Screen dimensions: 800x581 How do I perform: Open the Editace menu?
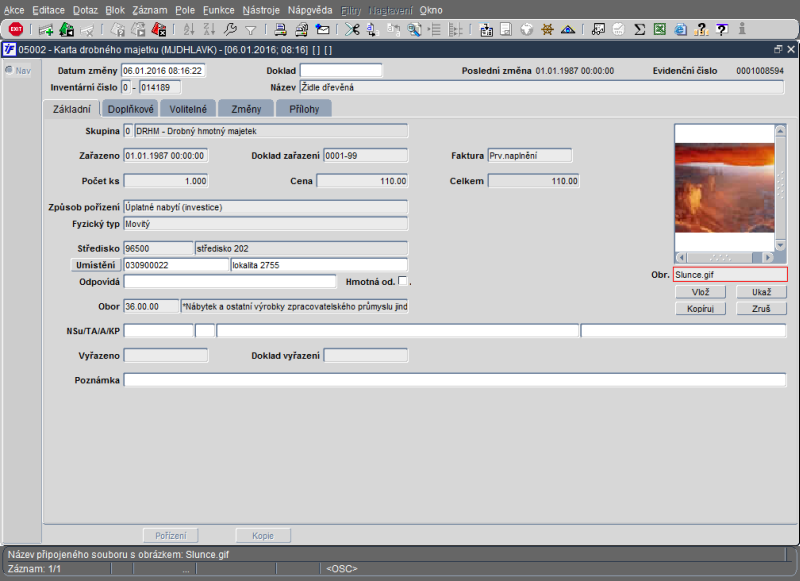[48, 10]
